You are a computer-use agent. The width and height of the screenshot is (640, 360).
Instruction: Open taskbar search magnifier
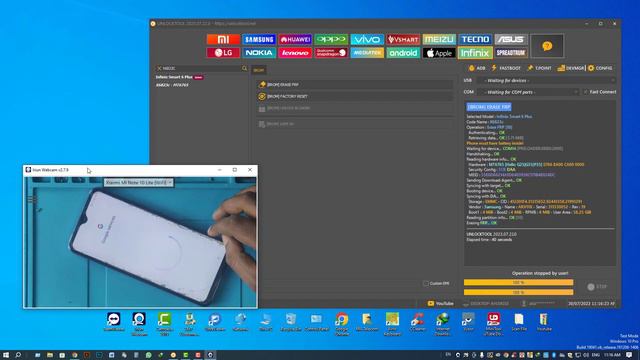click(x=18, y=355)
